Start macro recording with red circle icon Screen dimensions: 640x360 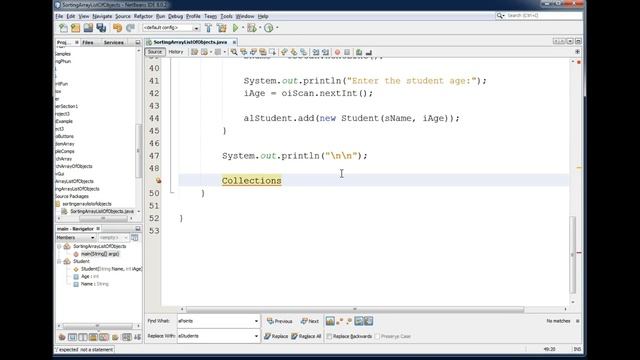[x=338, y=52]
